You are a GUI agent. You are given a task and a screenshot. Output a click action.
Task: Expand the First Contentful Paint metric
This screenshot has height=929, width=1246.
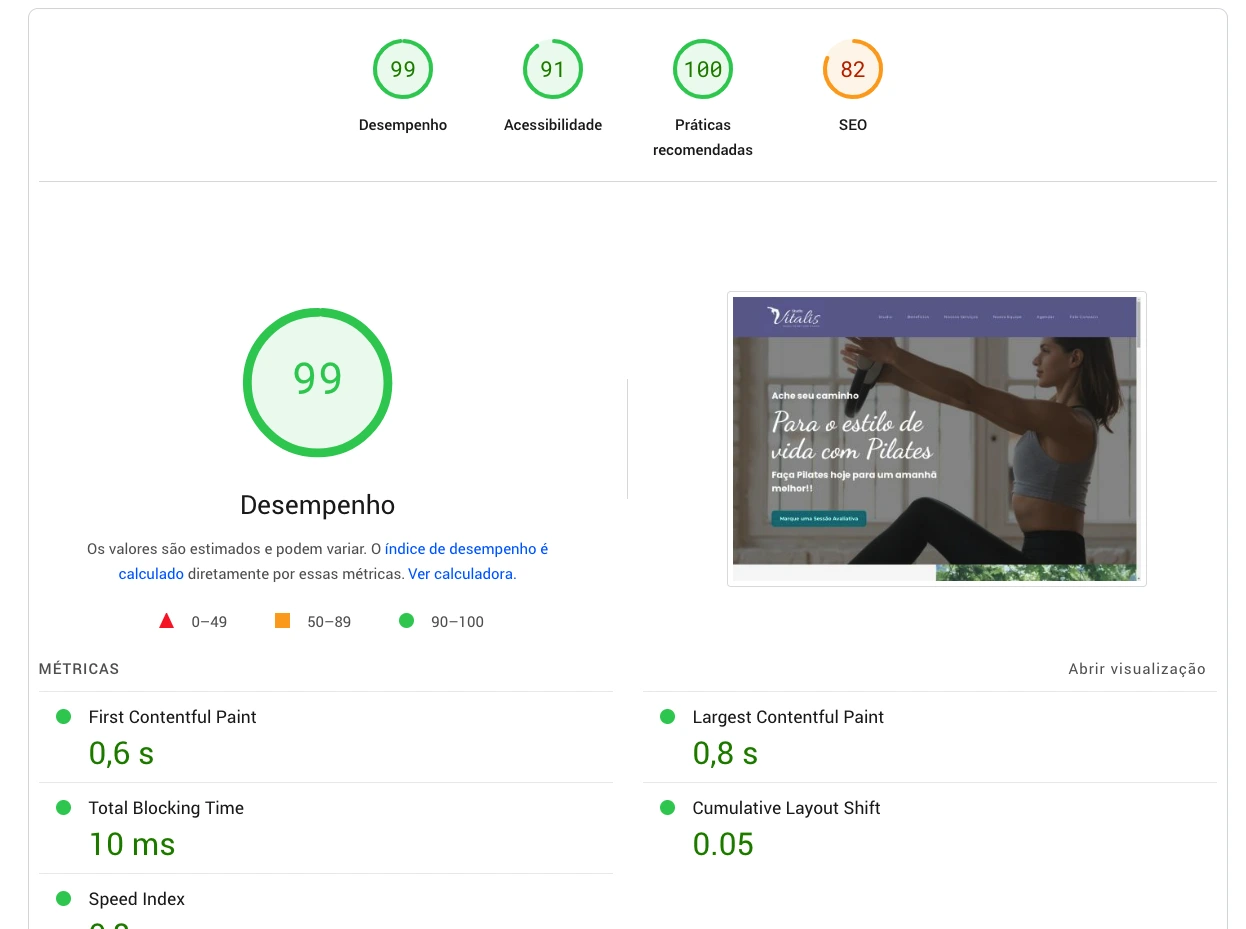(x=172, y=717)
